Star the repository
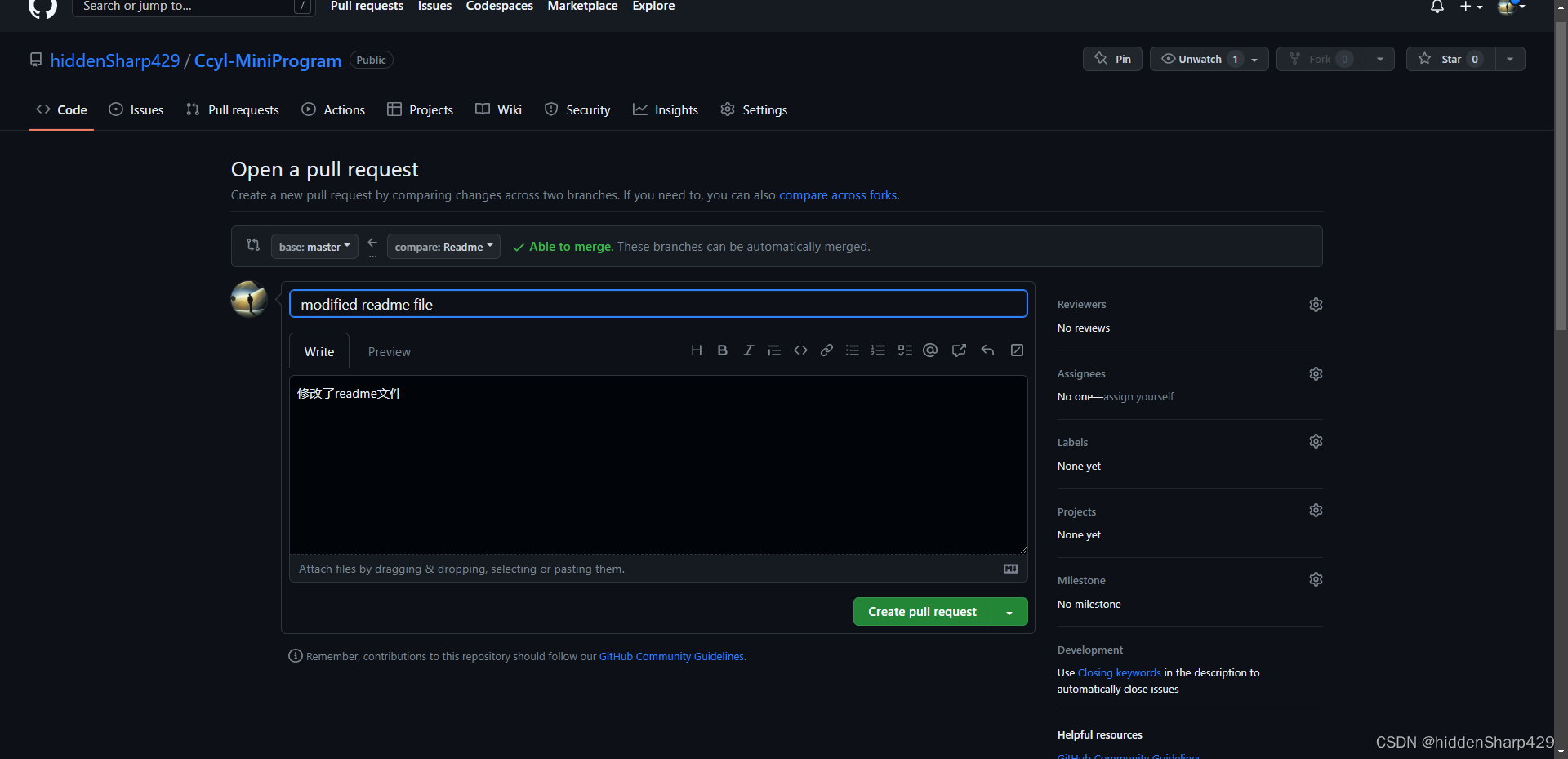The width and height of the screenshot is (1568, 759). pyautogui.click(x=1450, y=59)
